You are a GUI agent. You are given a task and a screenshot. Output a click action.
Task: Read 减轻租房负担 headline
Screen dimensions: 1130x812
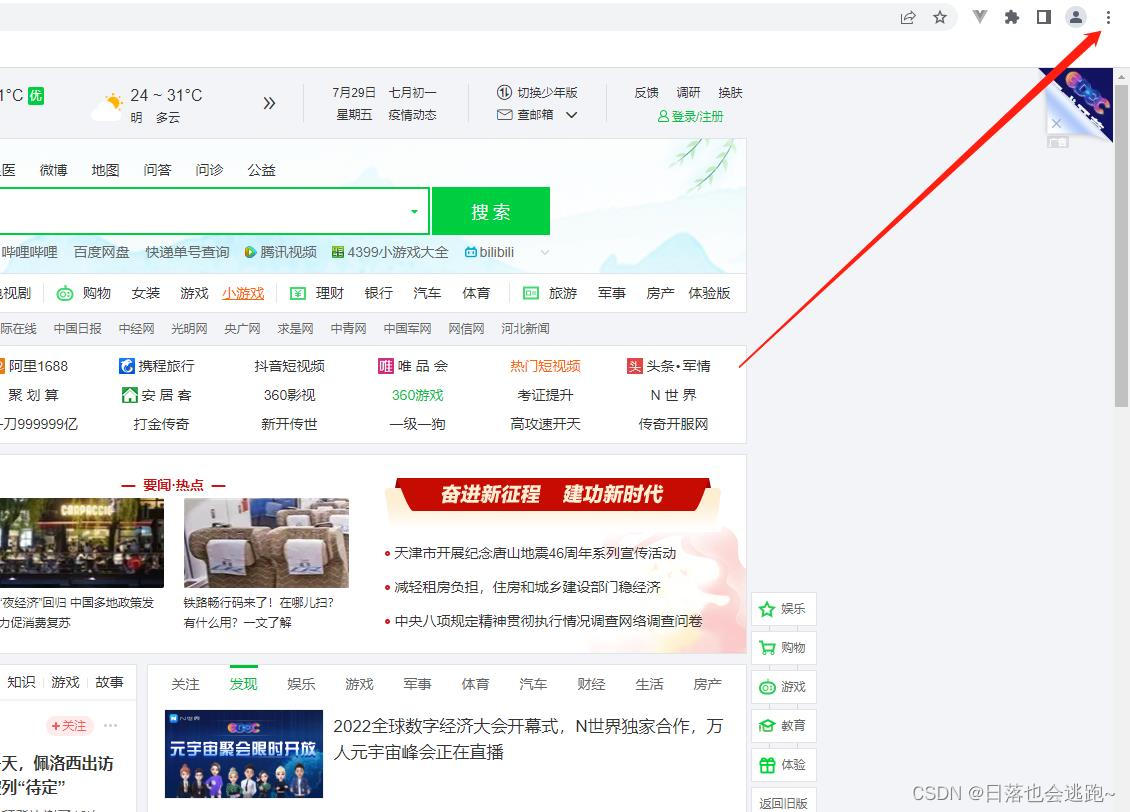pos(527,587)
